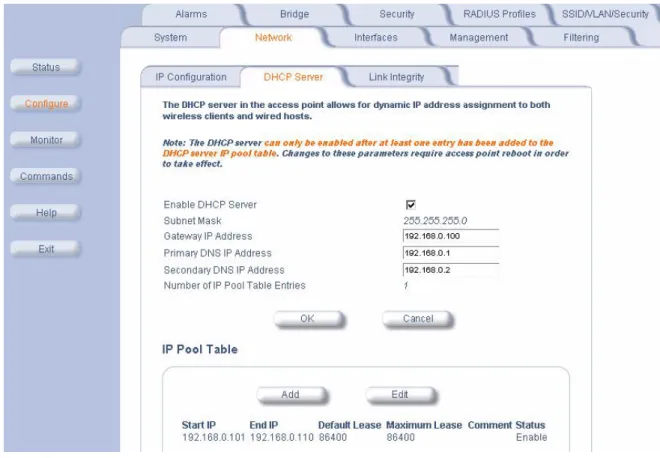
Task: Click the Status sidebar button
Action: (45, 67)
